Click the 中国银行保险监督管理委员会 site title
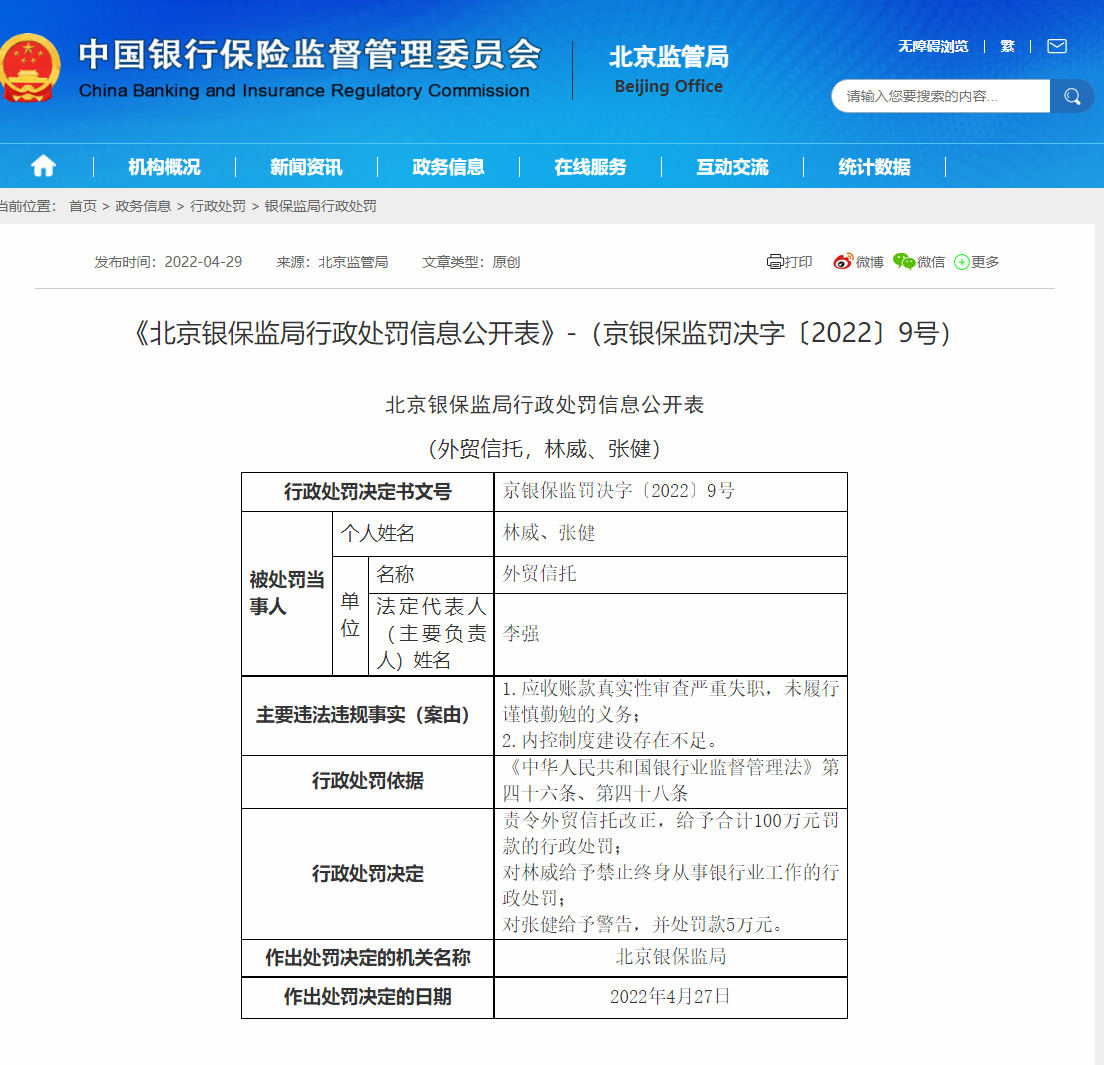 (x=310, y=54)
